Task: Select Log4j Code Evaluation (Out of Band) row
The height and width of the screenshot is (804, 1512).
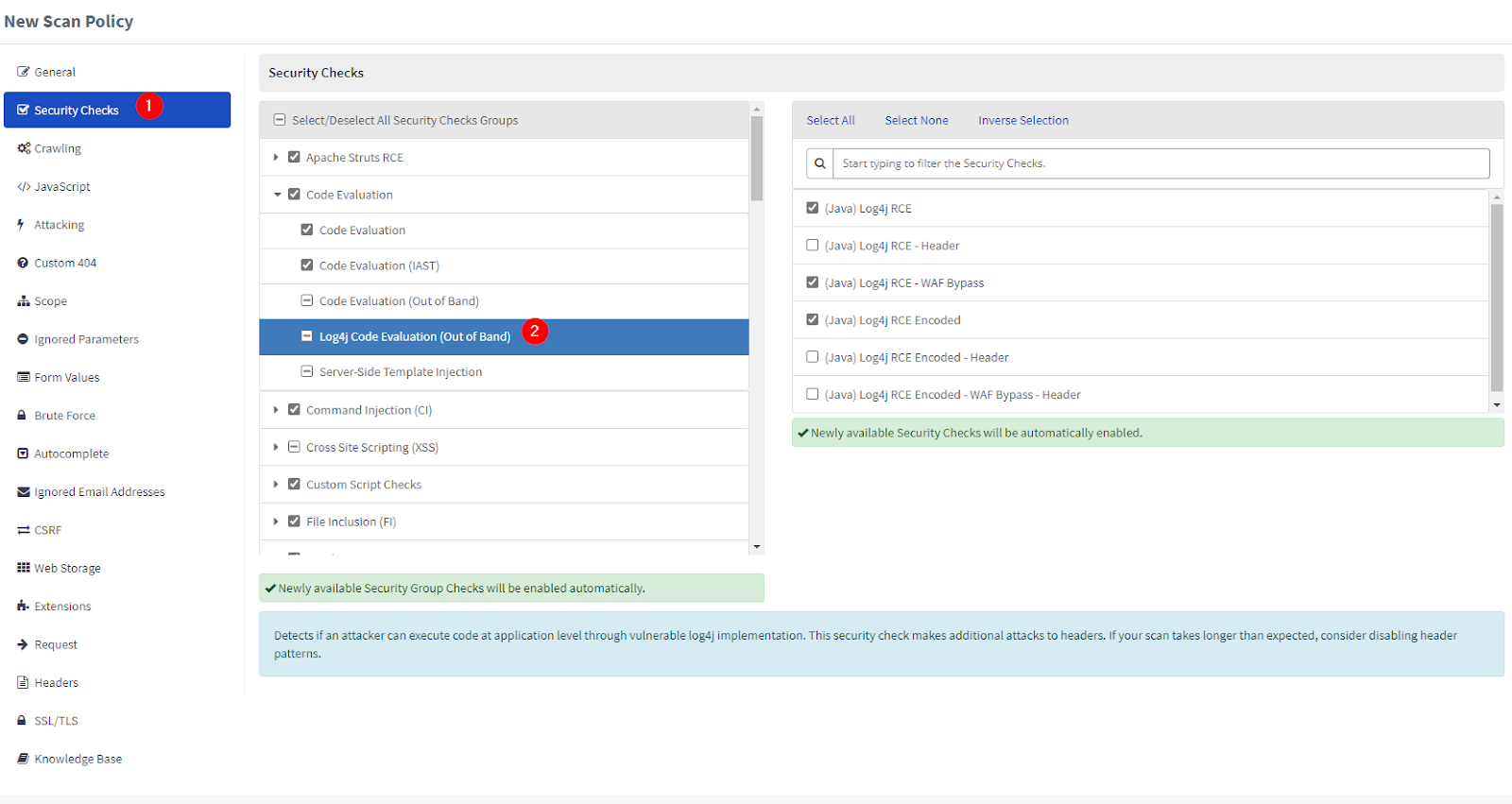Action: point(504,336)
